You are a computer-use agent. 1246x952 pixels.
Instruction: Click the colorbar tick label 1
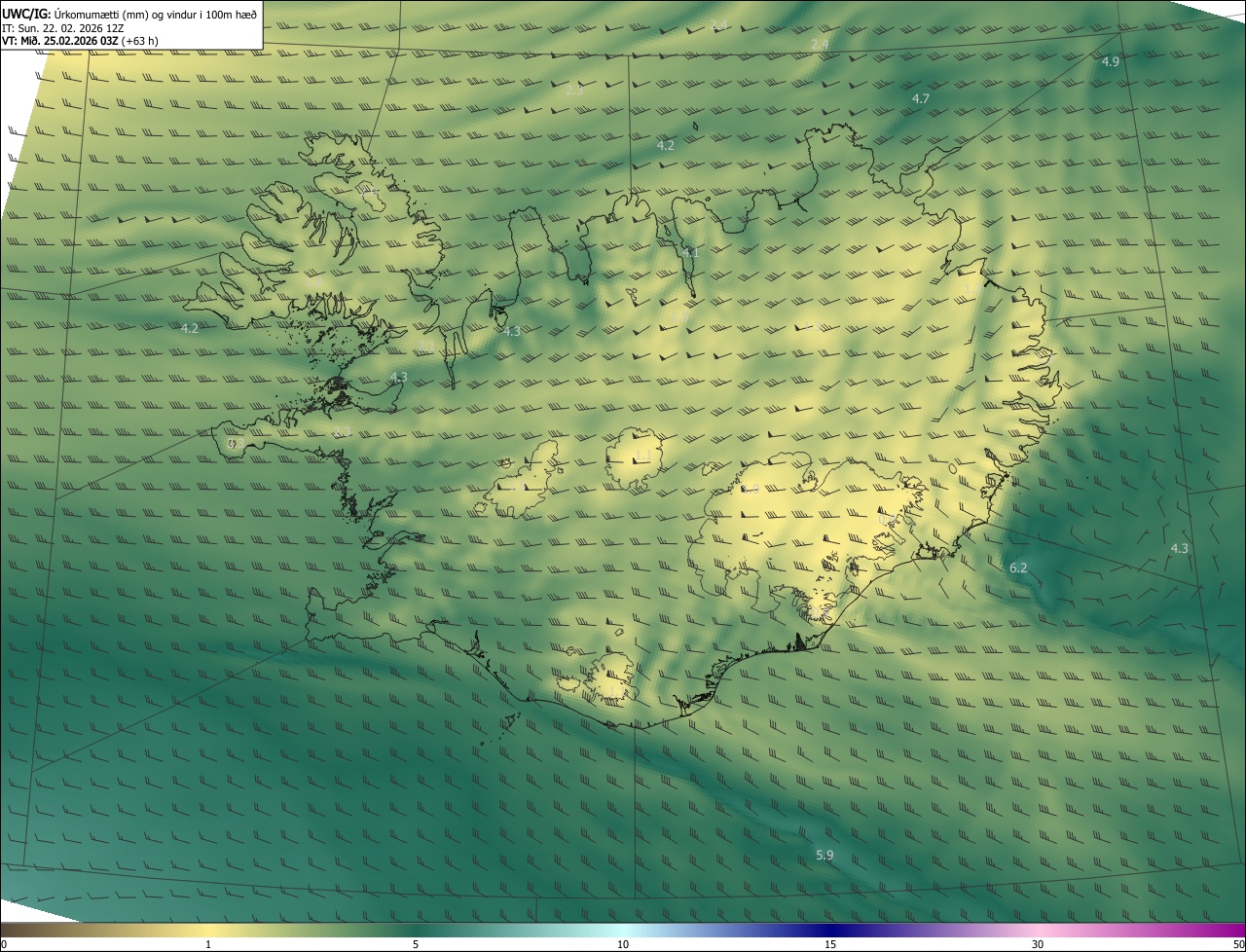tap(208, 945)
